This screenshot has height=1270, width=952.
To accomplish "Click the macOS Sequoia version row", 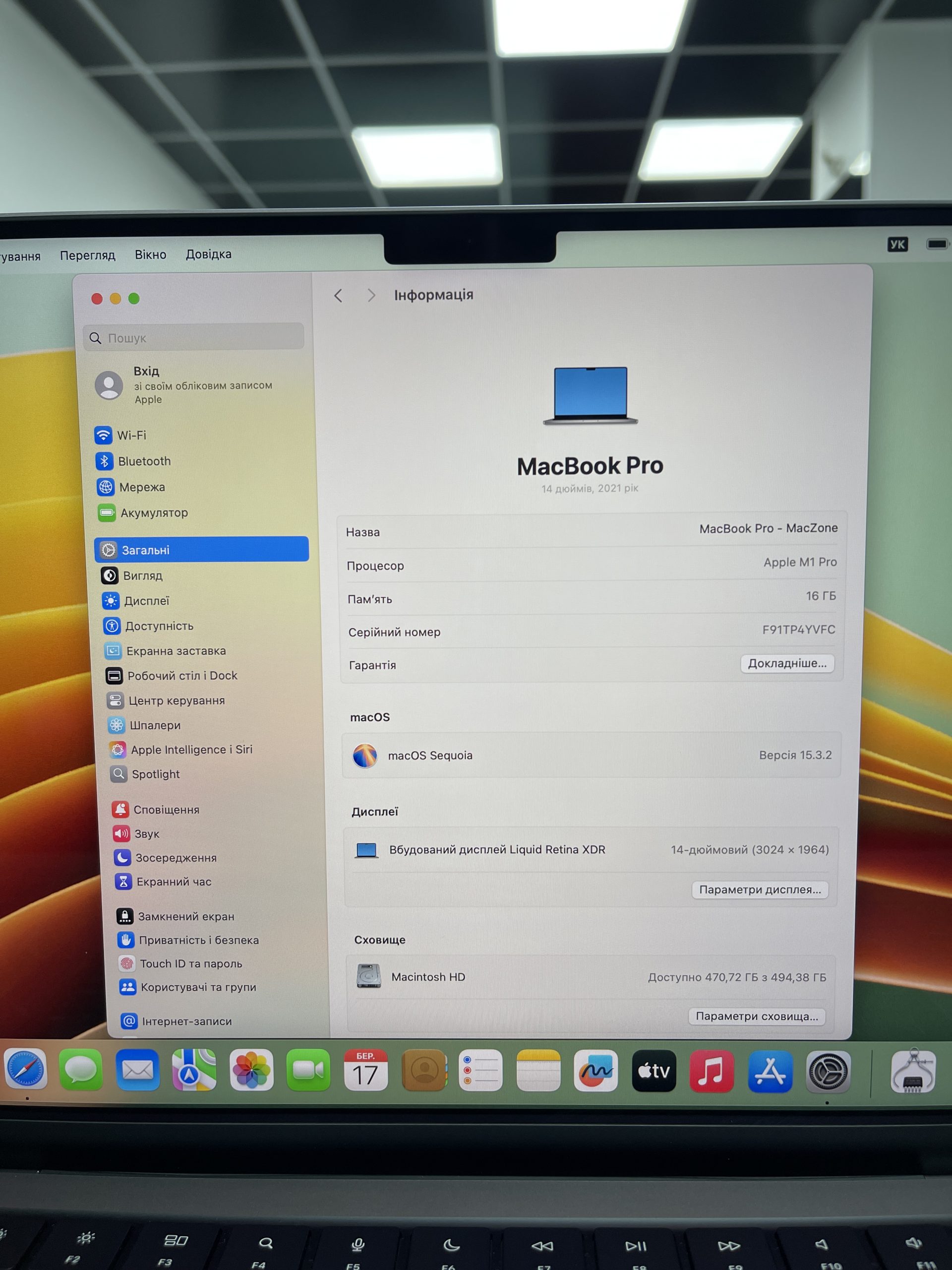I will point(592,755).
